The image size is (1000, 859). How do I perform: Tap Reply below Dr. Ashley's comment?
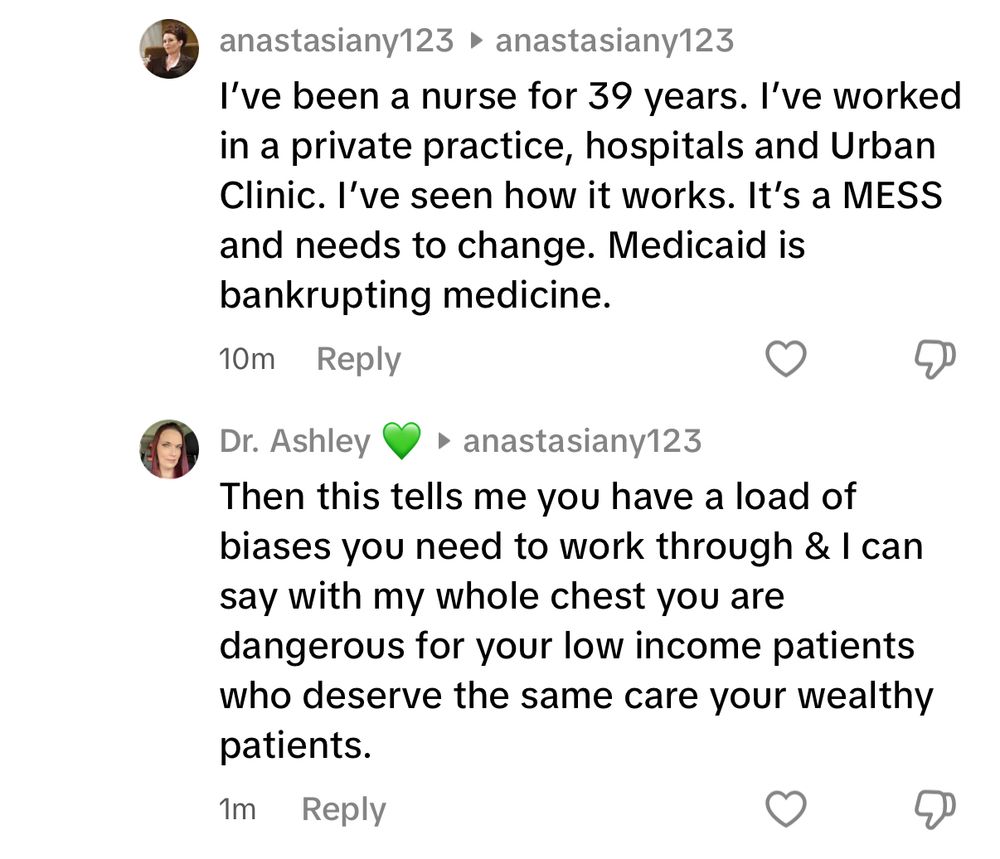(343, 808)
